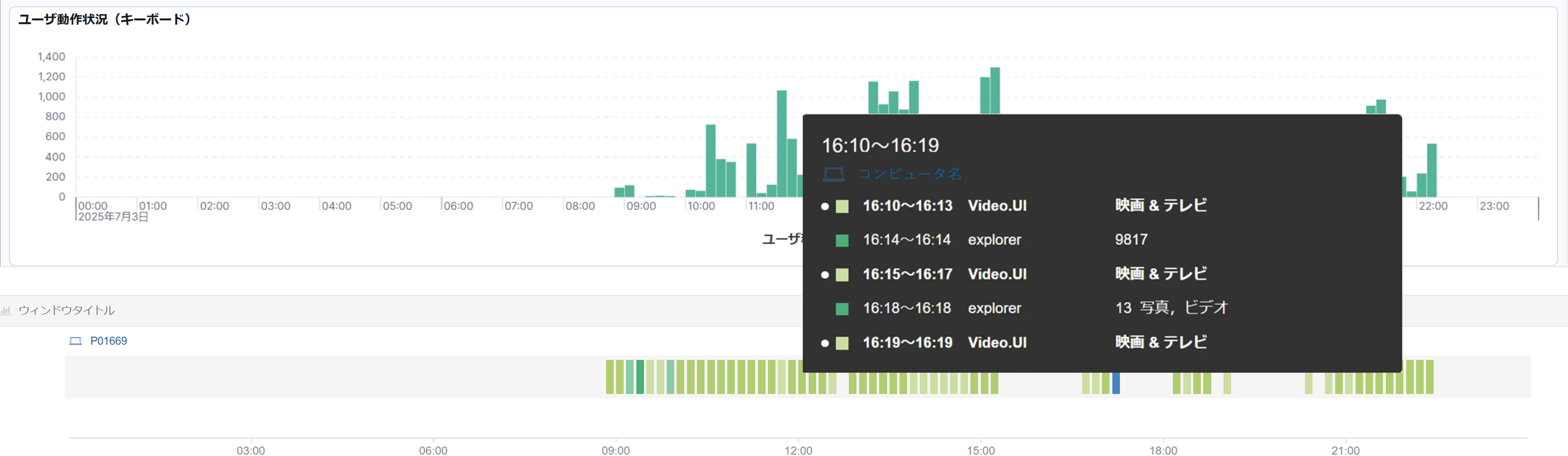Click the green swatch for 16:14~16:14 explorer
The width and height of the screenshot is (1568, 456).
[842, 241]
